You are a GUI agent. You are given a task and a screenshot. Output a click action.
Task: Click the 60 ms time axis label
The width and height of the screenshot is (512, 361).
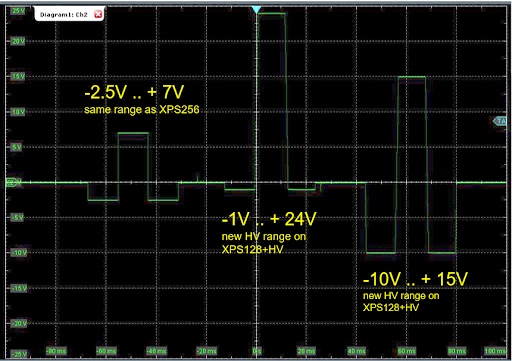(407, 351)
